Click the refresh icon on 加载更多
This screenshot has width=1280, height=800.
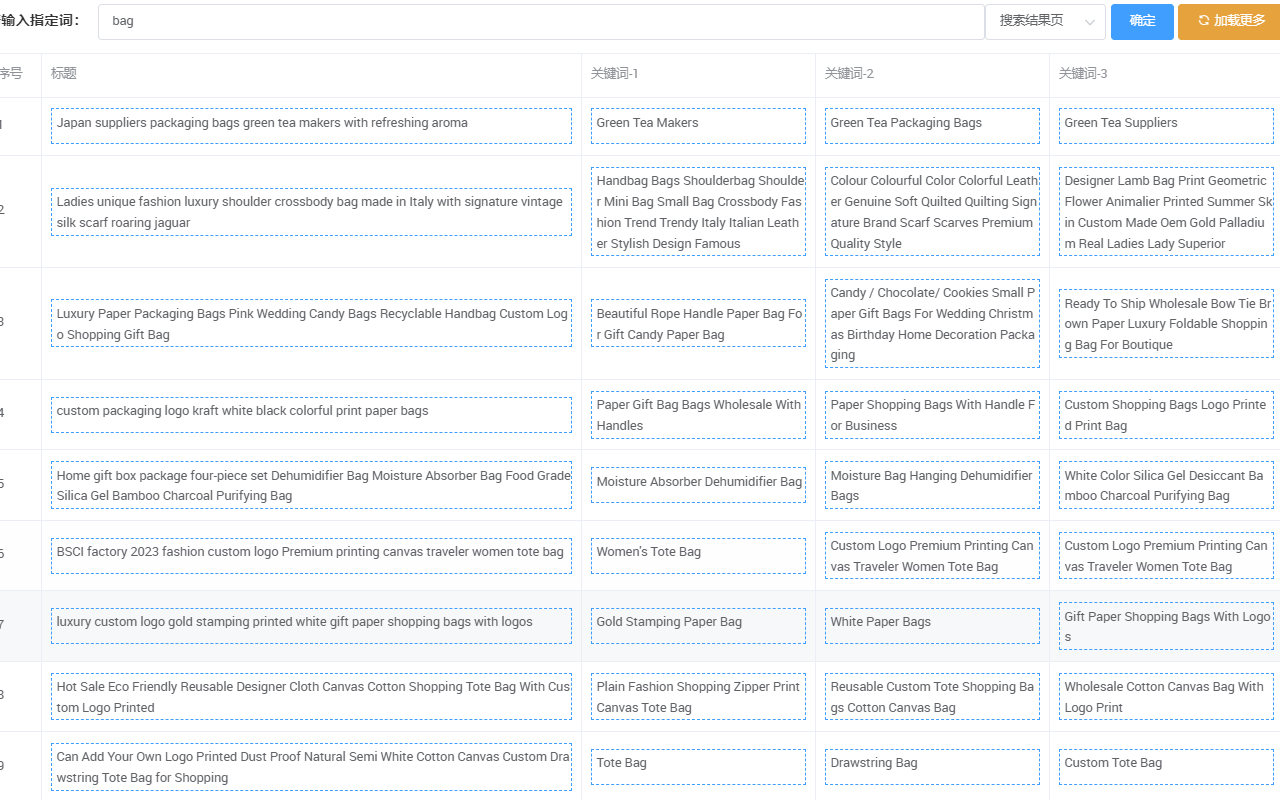click(1203, 21)
